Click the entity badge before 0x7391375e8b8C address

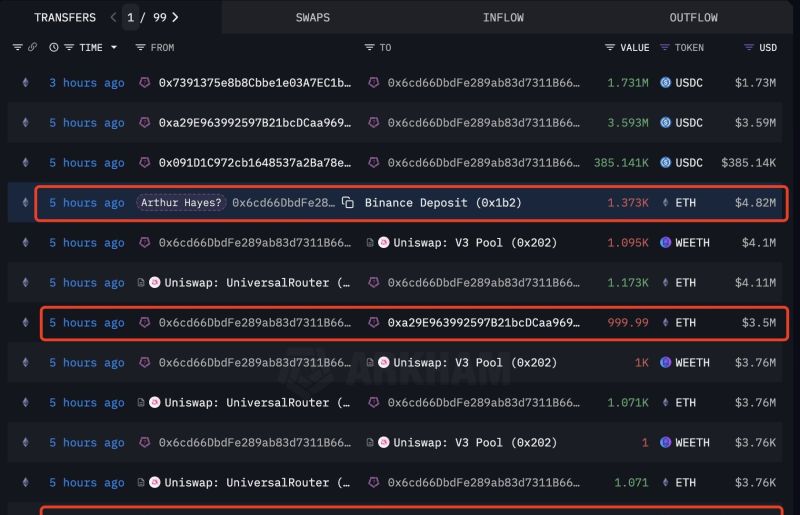[145, 82]
